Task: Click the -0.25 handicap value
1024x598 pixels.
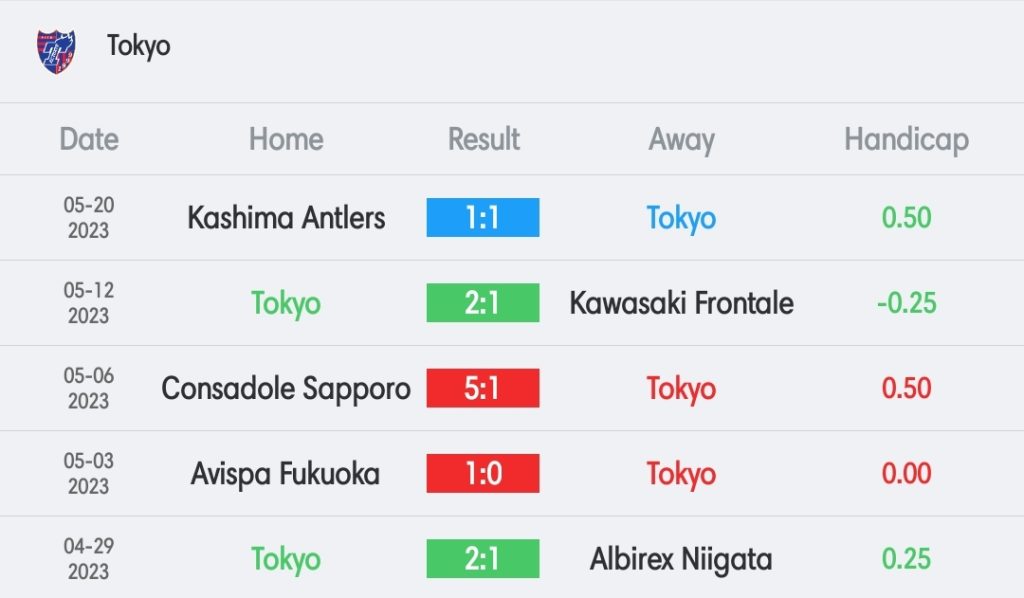Action: [x=906, y=303]
